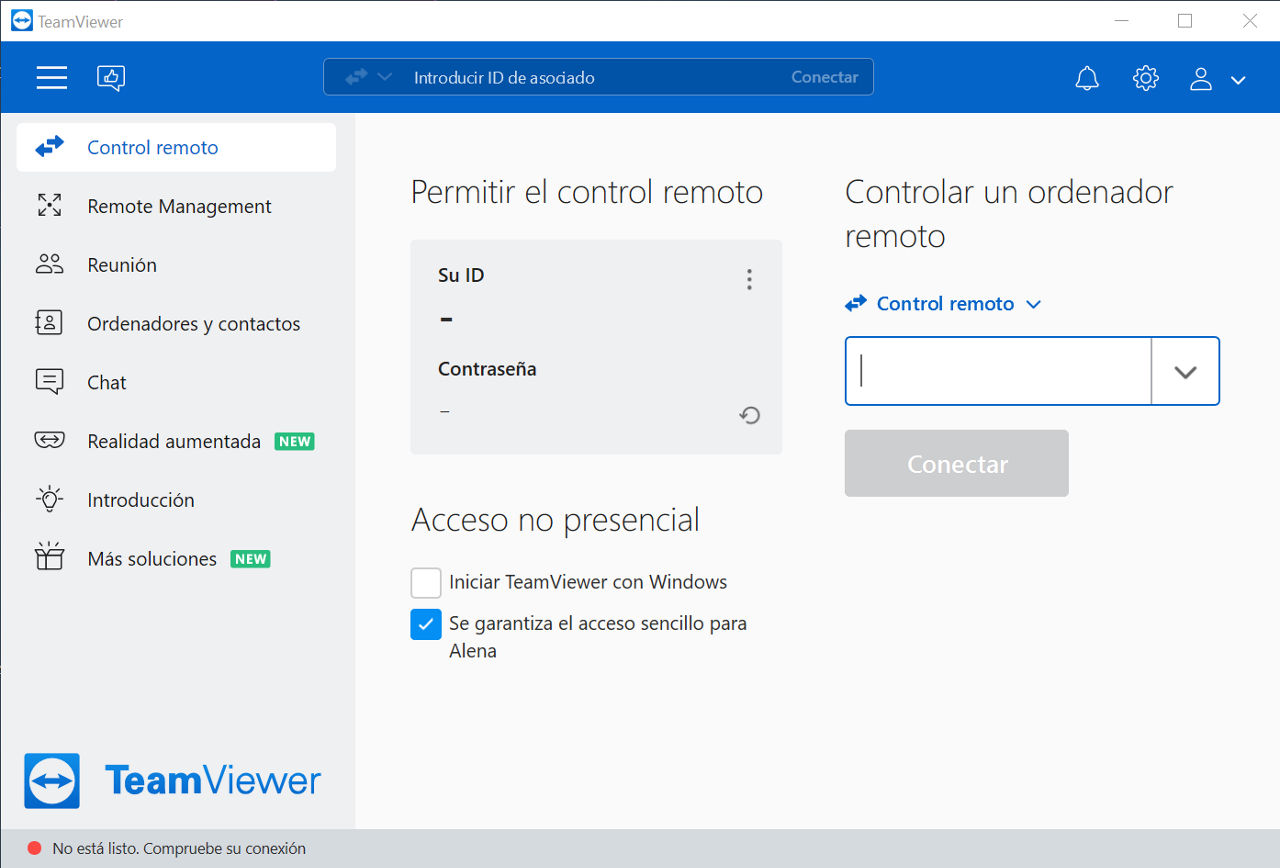Open the settings gear icon
The width and height of the screenshot is (1280, 868).
coord(1146,78)
